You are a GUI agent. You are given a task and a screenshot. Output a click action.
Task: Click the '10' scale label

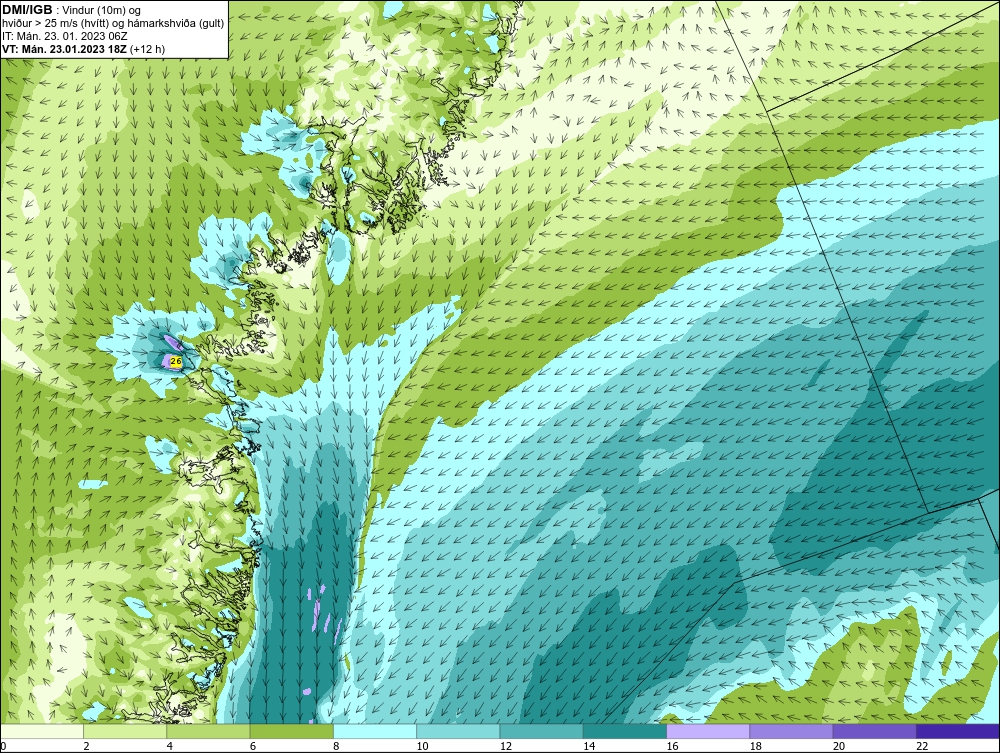click(422, 747)
